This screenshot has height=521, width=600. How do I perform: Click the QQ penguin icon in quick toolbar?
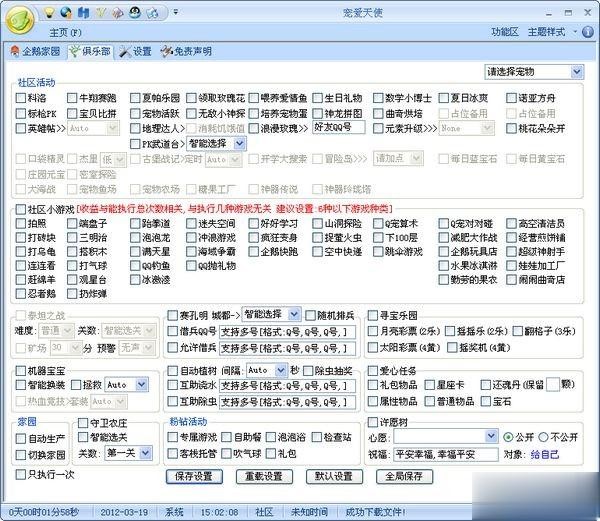(133, 12)
